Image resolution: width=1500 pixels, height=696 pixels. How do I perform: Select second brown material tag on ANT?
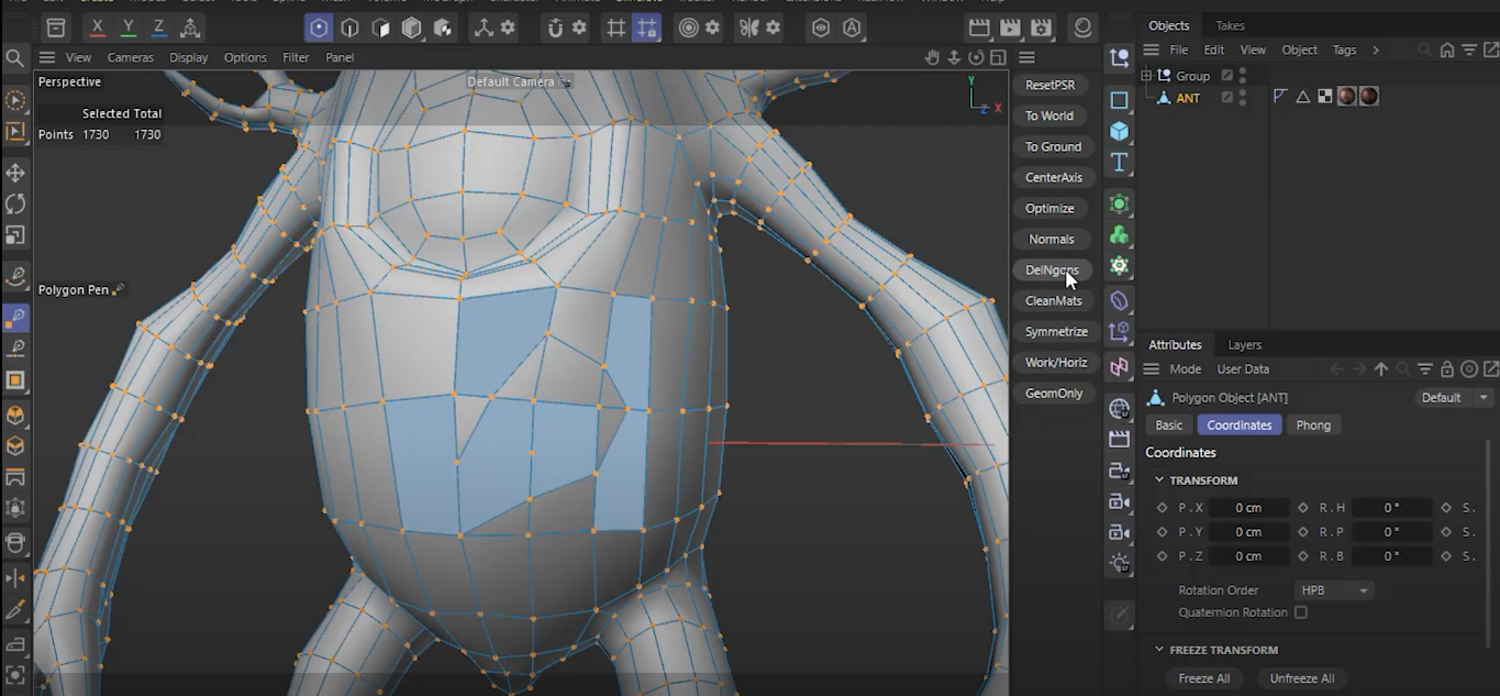(1369, 97)
